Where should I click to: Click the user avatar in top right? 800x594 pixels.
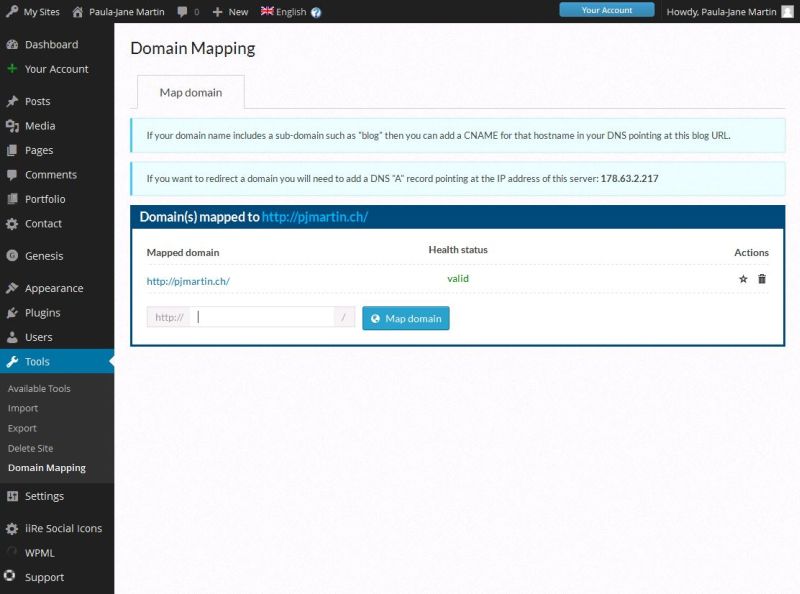pos(788,12)
